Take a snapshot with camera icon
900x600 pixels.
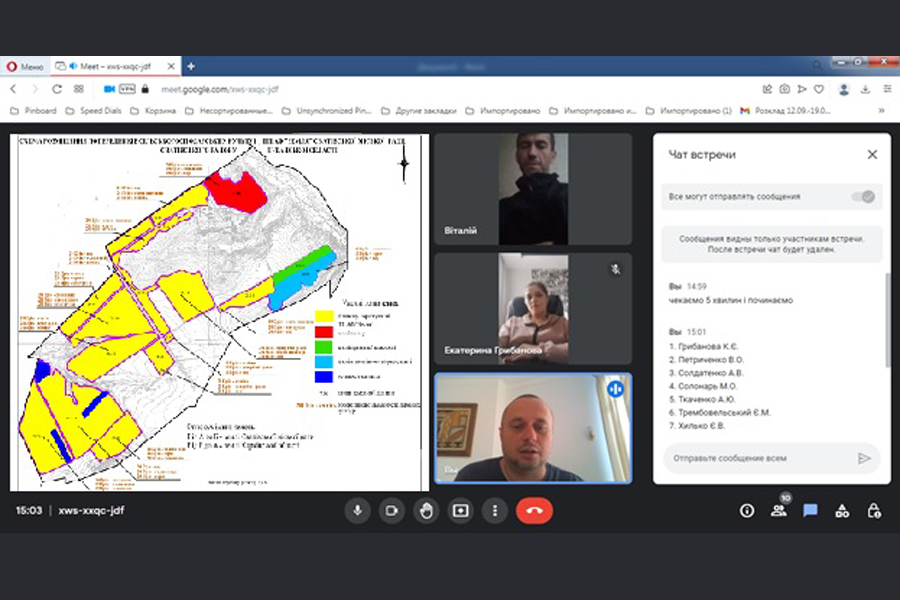click(x=785, y=89)
